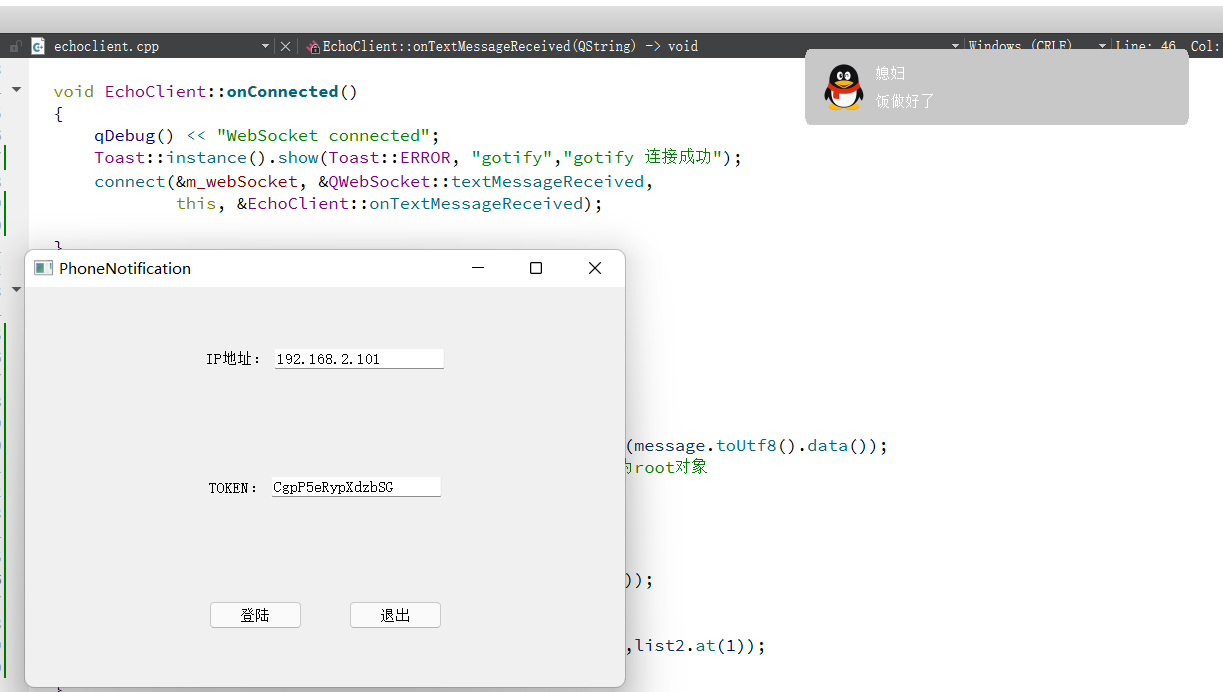
Task: Click "WebSocket connected" string in code
Action: pos(324,136)
